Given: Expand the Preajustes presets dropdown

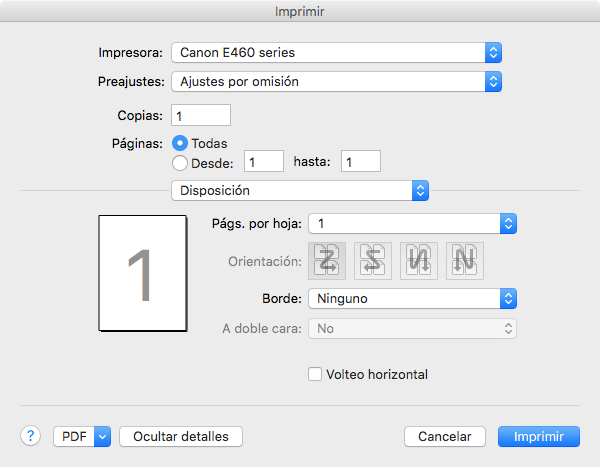Looking at the screenshot, I should (x=336, y=81).
